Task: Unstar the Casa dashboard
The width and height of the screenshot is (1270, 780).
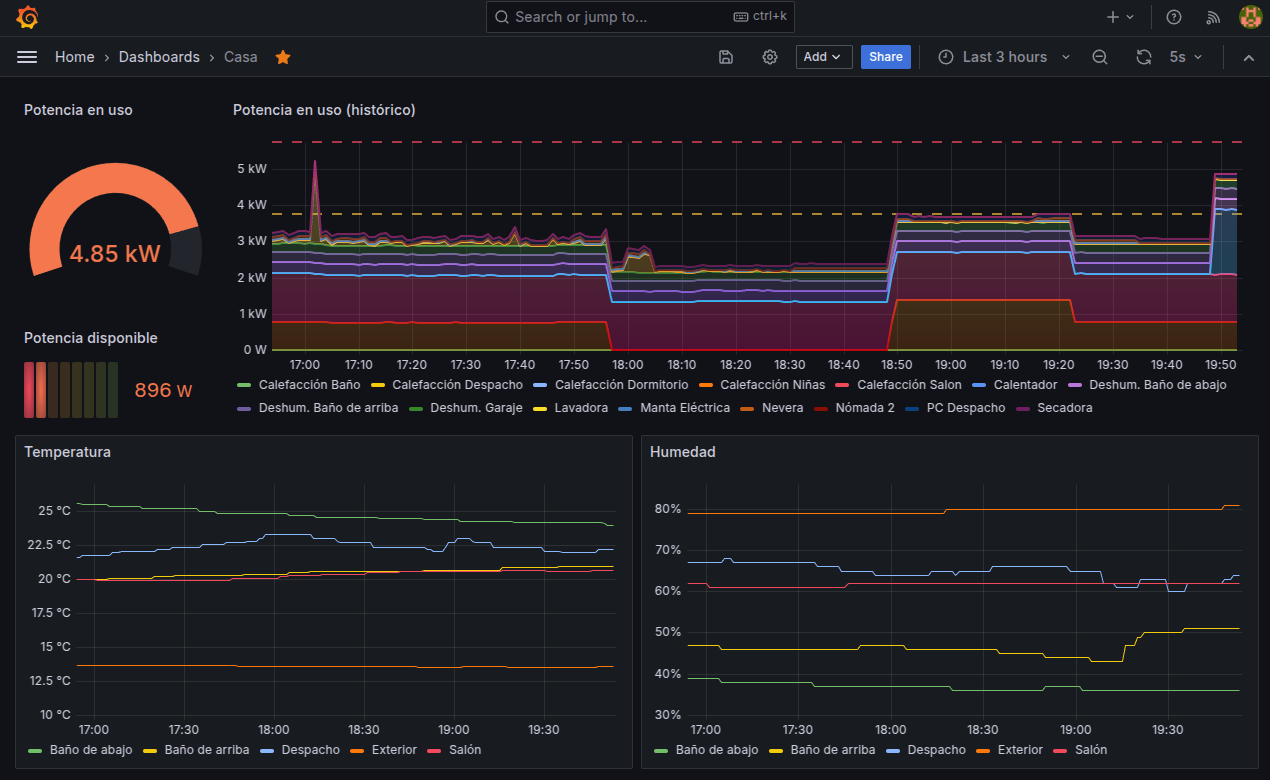Action: 283,57
